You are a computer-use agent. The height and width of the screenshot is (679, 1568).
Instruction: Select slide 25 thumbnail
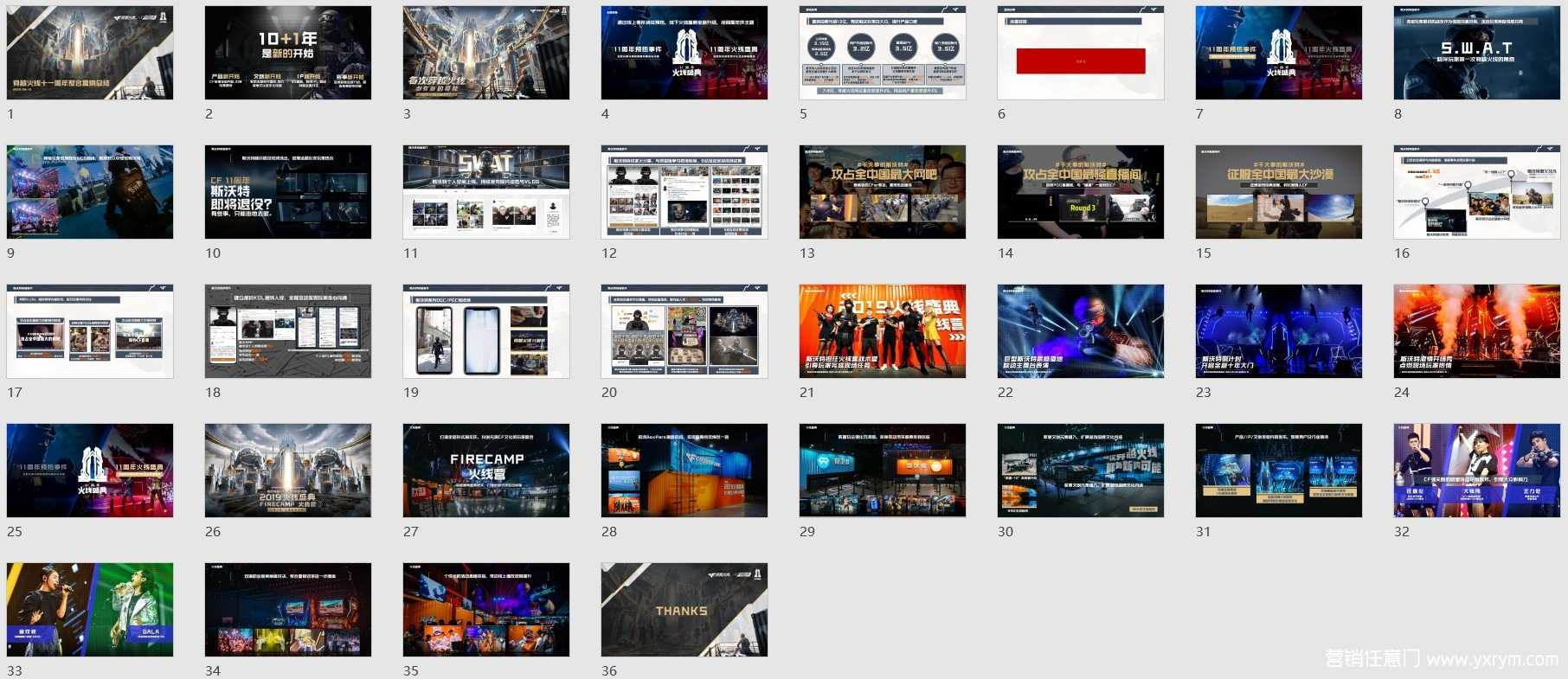pyautogui.click(x=90, y=471)
